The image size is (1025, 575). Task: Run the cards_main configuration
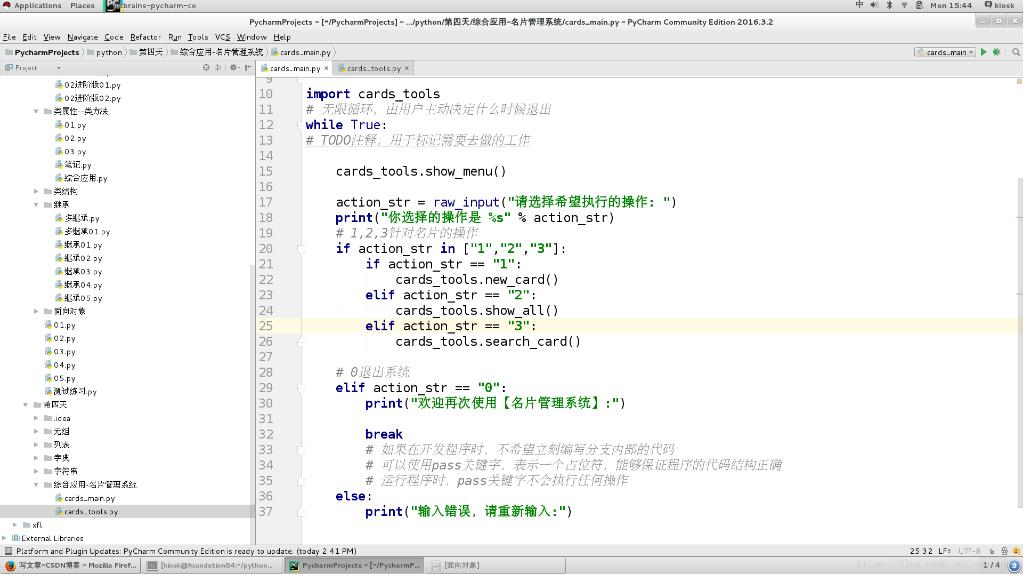(x=983, y=52)
